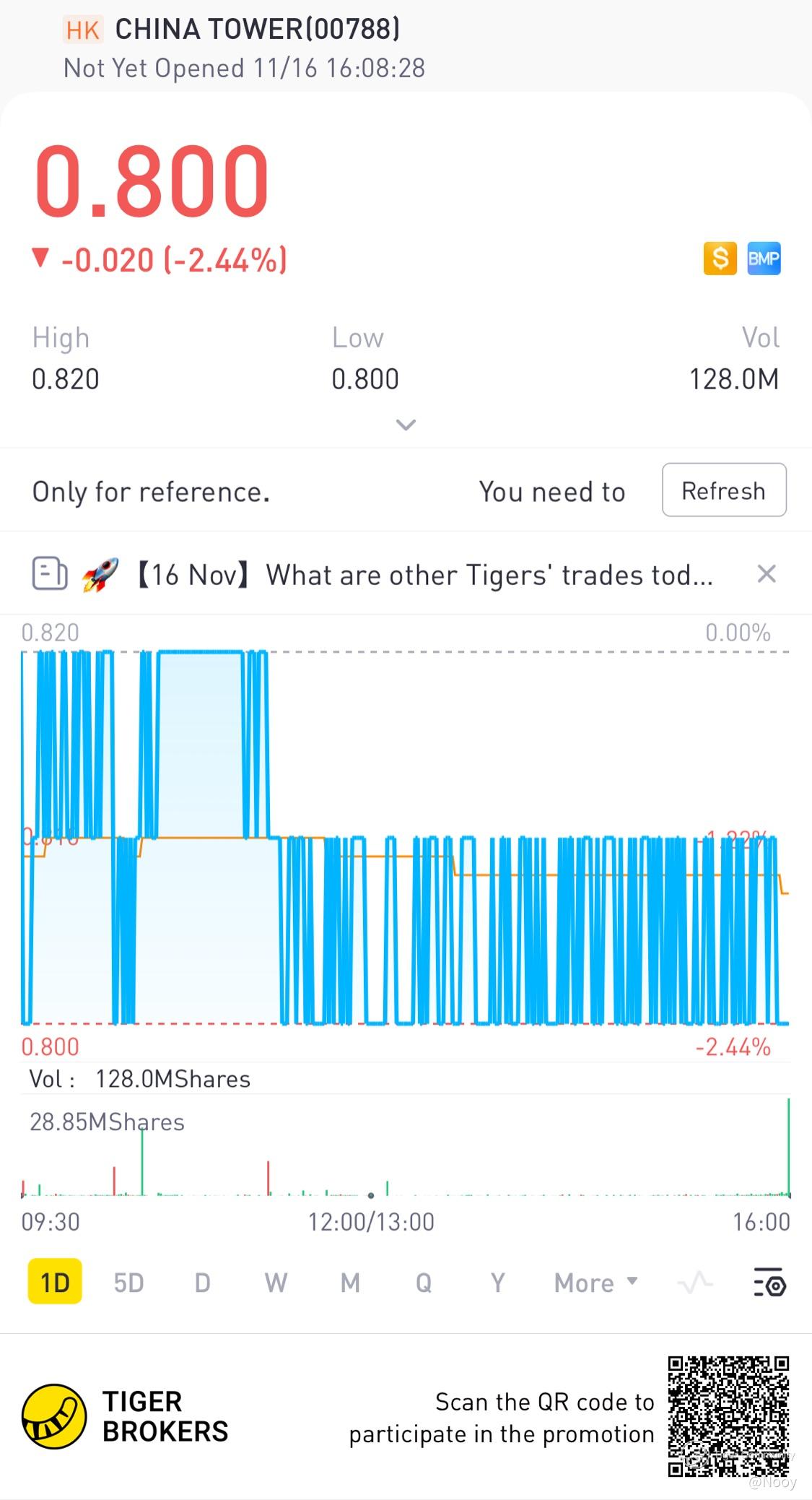
Task: Open chart settings icon at bottom right
Action: point(769,1283)
